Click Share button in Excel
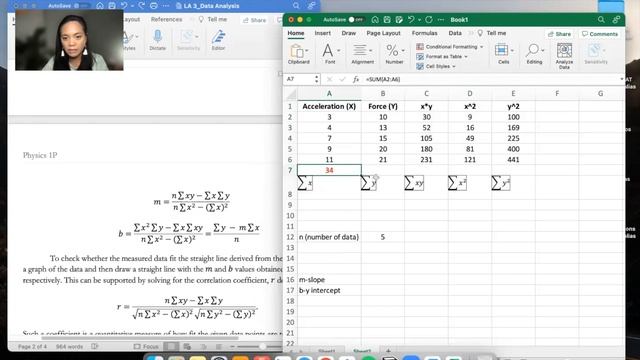Image resolution: width=640 pixels, height=360 pixels. coord(559,34)
